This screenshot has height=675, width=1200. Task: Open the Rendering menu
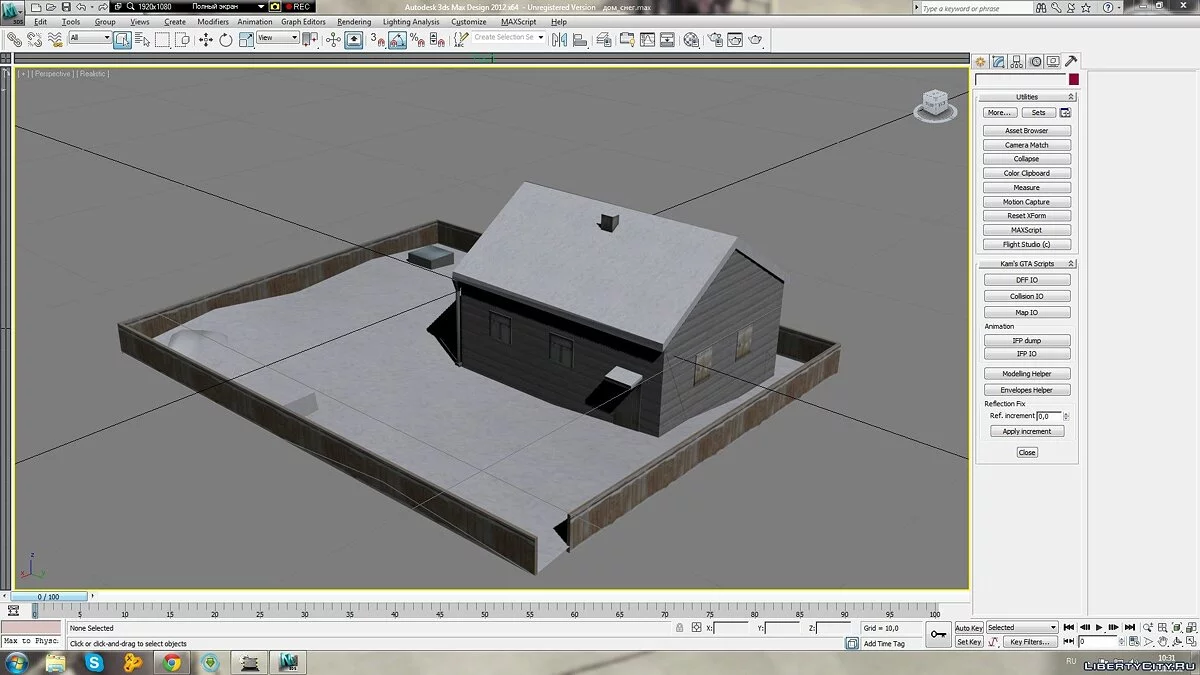tap(354, 22)
